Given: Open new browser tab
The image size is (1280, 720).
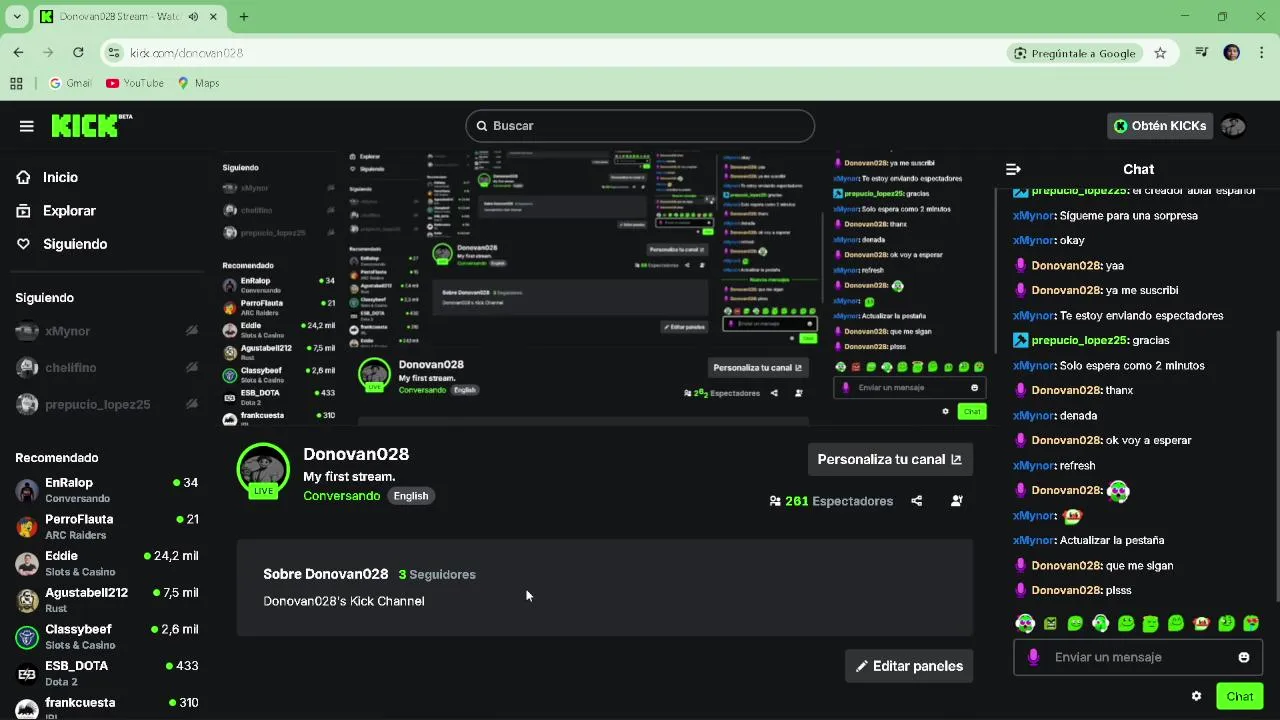Looking at the screenshot, I should point(244,17).
